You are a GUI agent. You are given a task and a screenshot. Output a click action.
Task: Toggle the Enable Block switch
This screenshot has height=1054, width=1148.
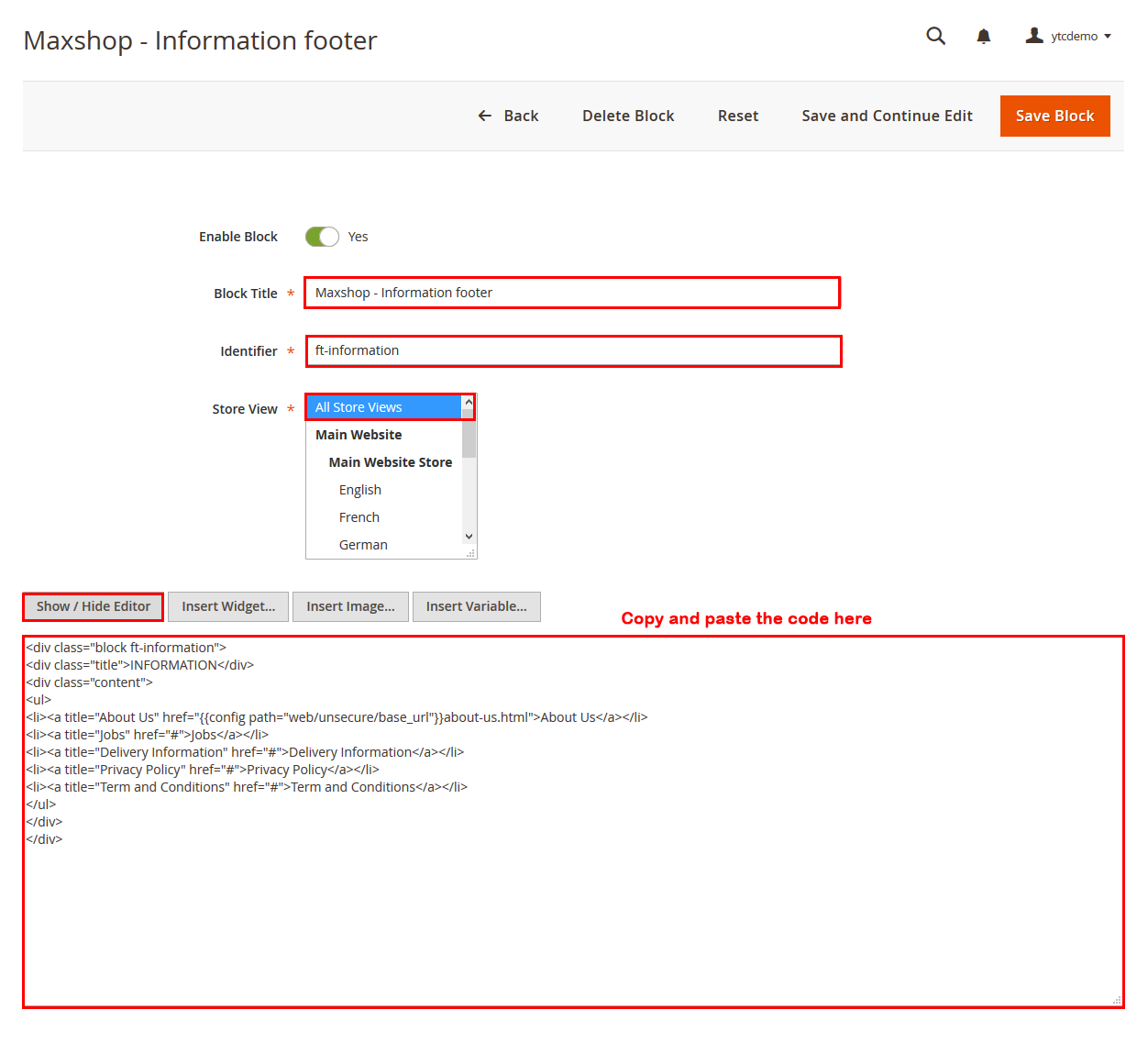pyautogui.click(x=322, y=237)
